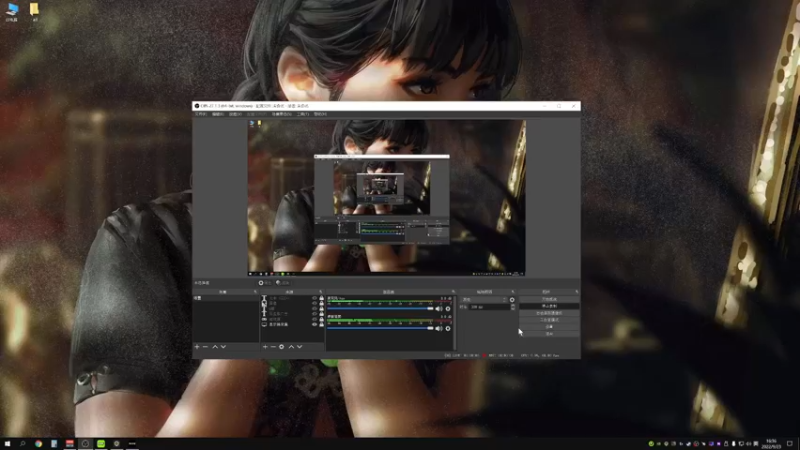Open Windows Start menu
The image size is (800, 450).
pyautogui.click(x=7, y=444)
